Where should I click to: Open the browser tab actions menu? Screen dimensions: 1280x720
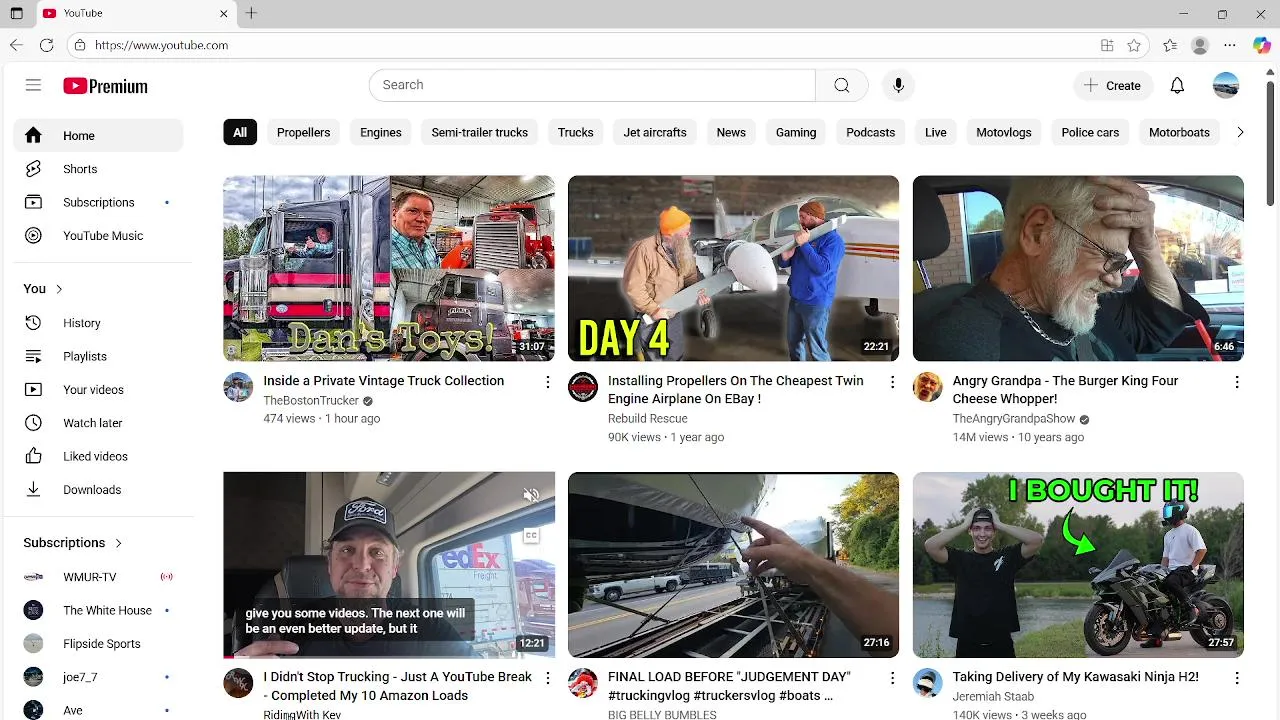click(x=16, y=13)
